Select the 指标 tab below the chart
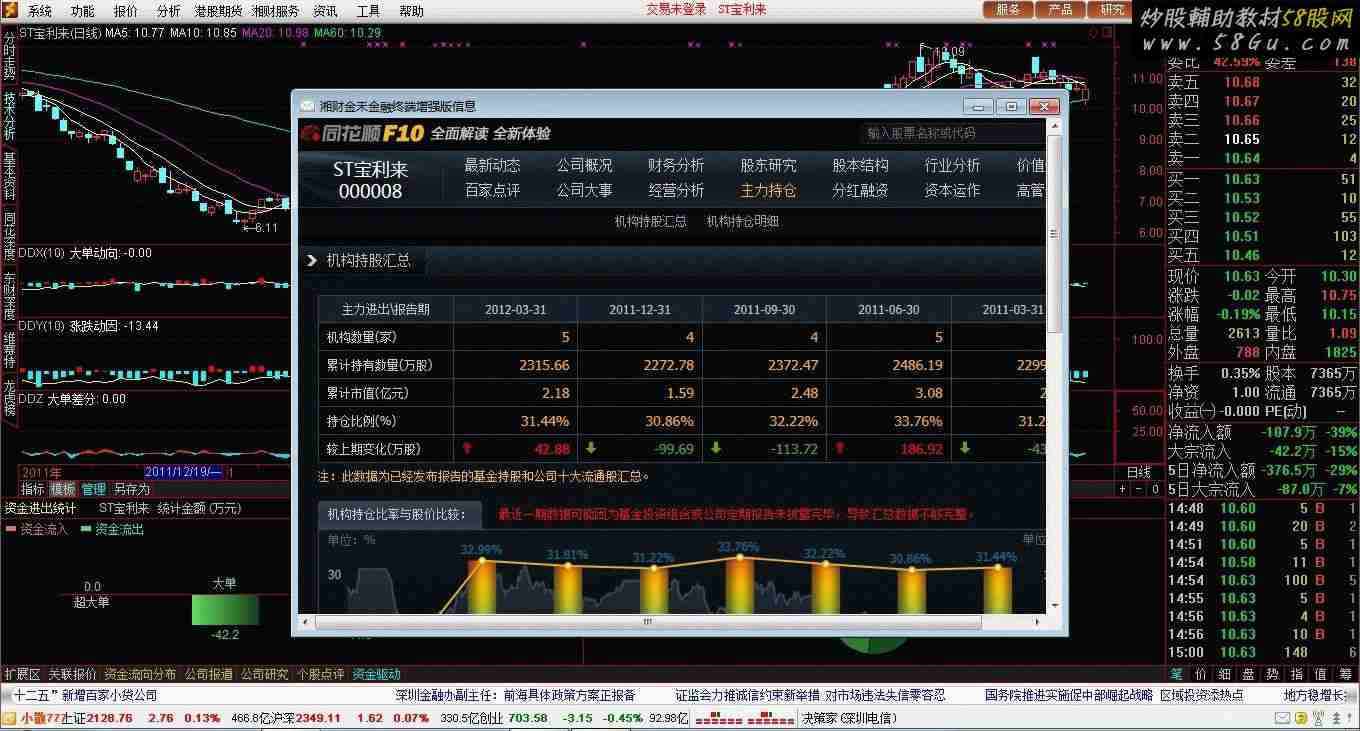1360x731 pixels. tap(33, 489)
